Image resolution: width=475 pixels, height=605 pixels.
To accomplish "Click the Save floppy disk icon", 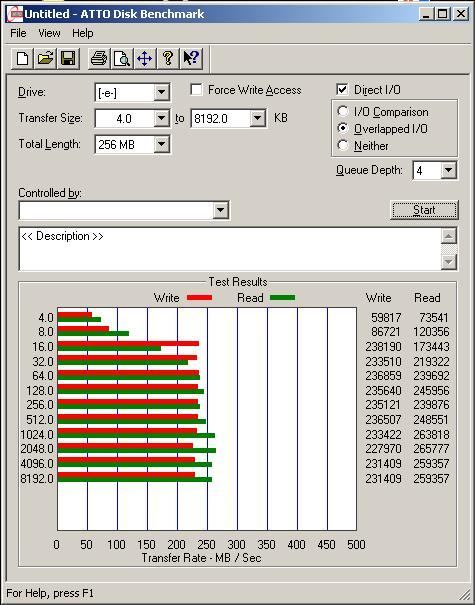I will (68, 59).
